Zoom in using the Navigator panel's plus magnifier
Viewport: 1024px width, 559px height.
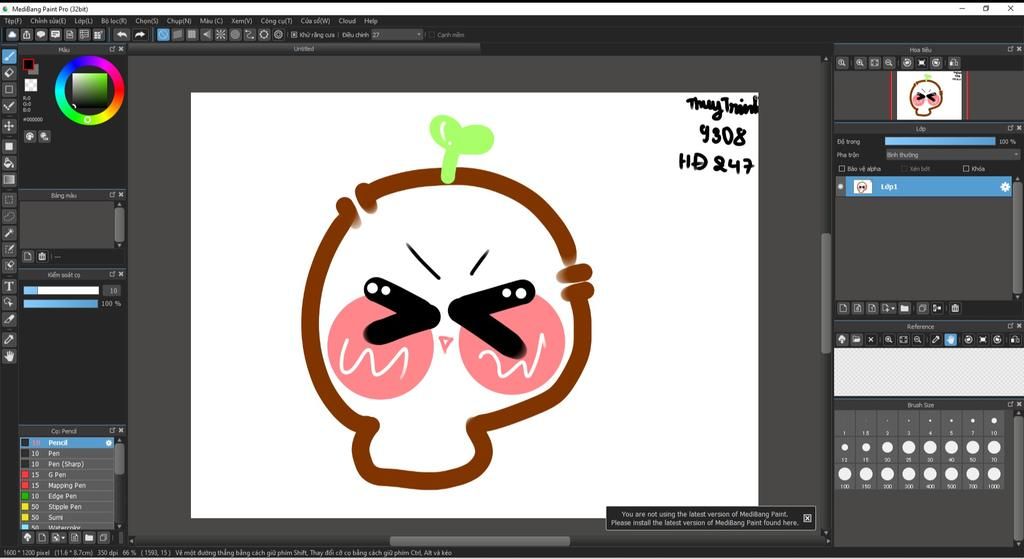[x=860, y=63]
